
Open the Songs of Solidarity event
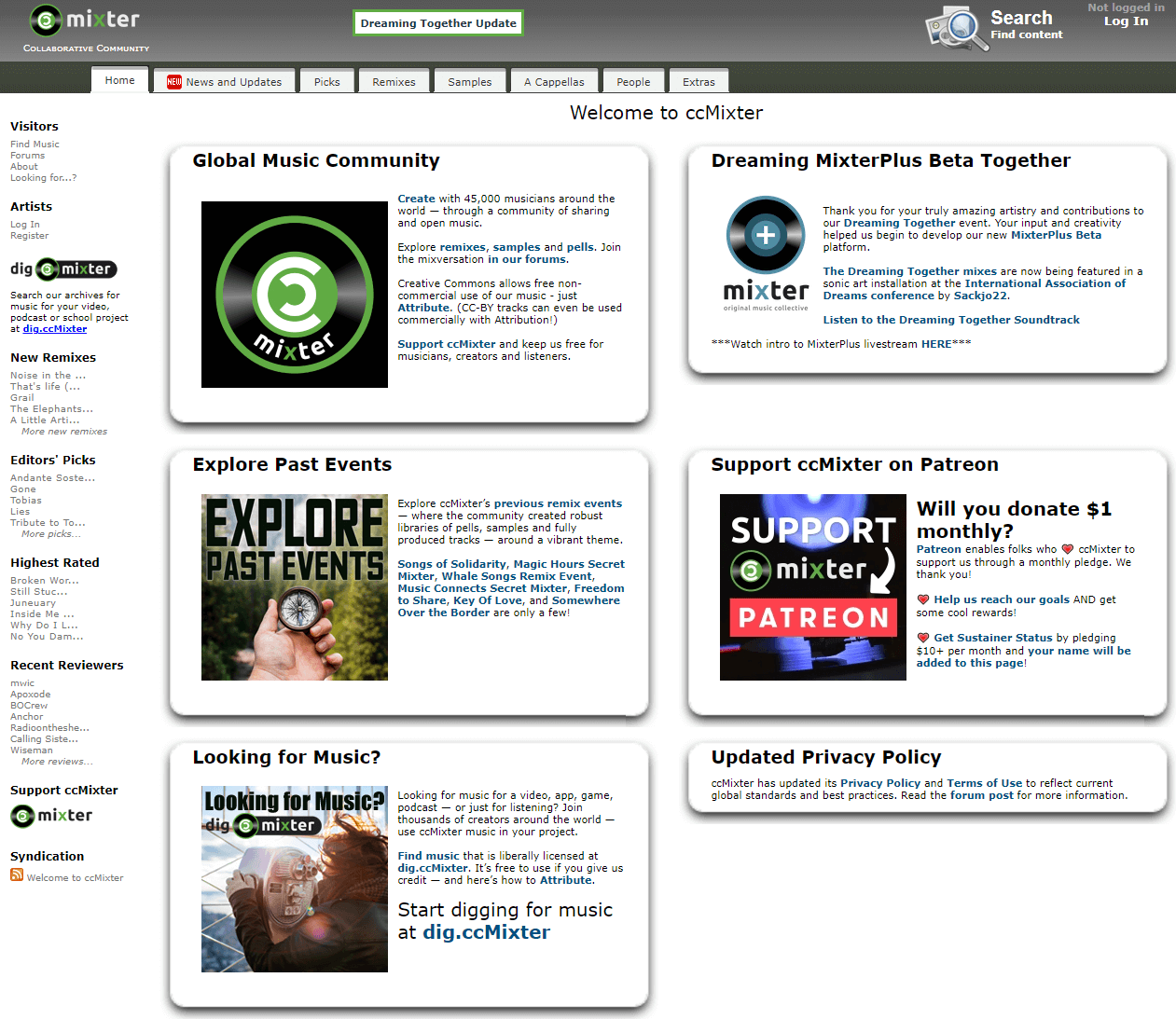point(452,564)
